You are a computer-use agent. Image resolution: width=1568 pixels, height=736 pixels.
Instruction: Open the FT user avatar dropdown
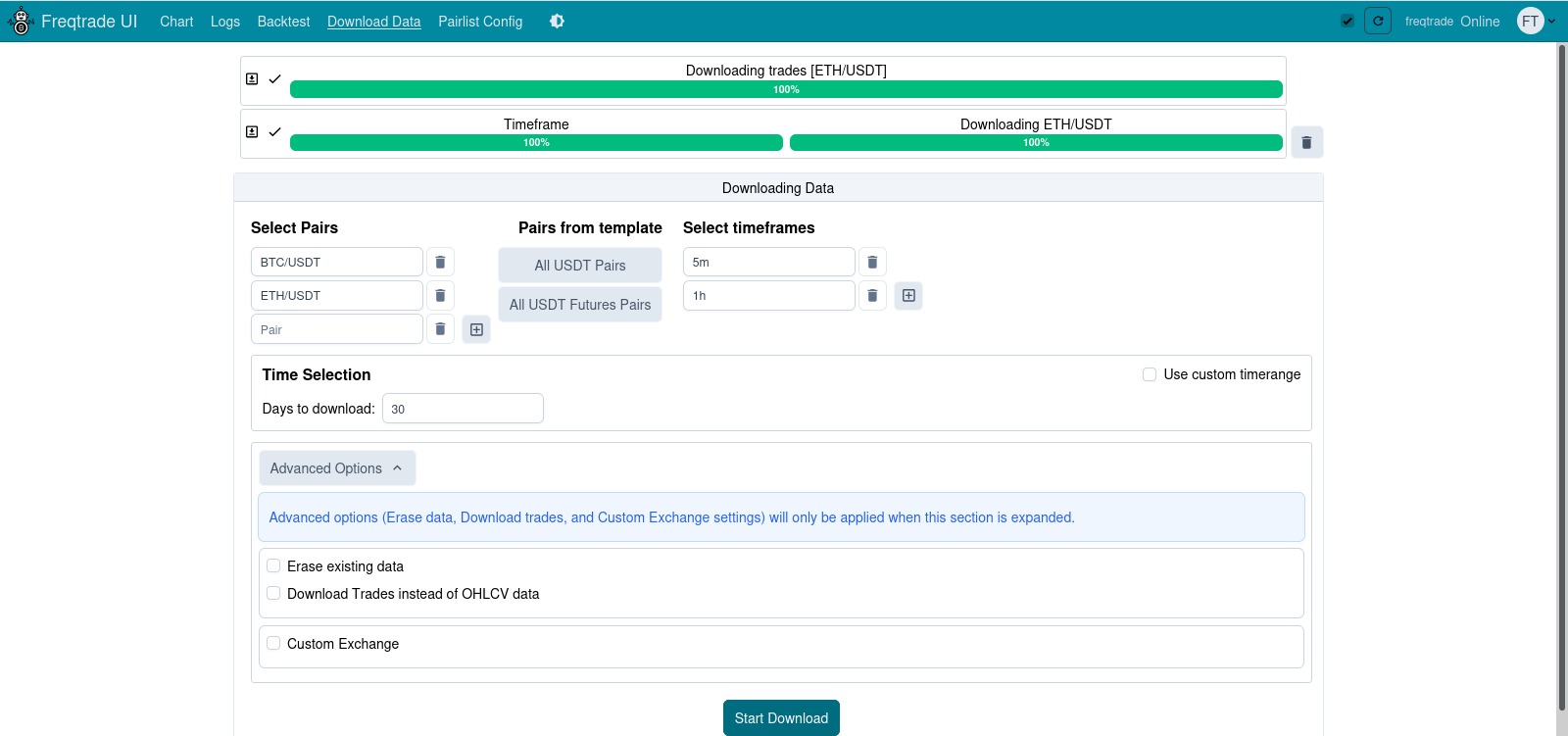[1536, 22]
